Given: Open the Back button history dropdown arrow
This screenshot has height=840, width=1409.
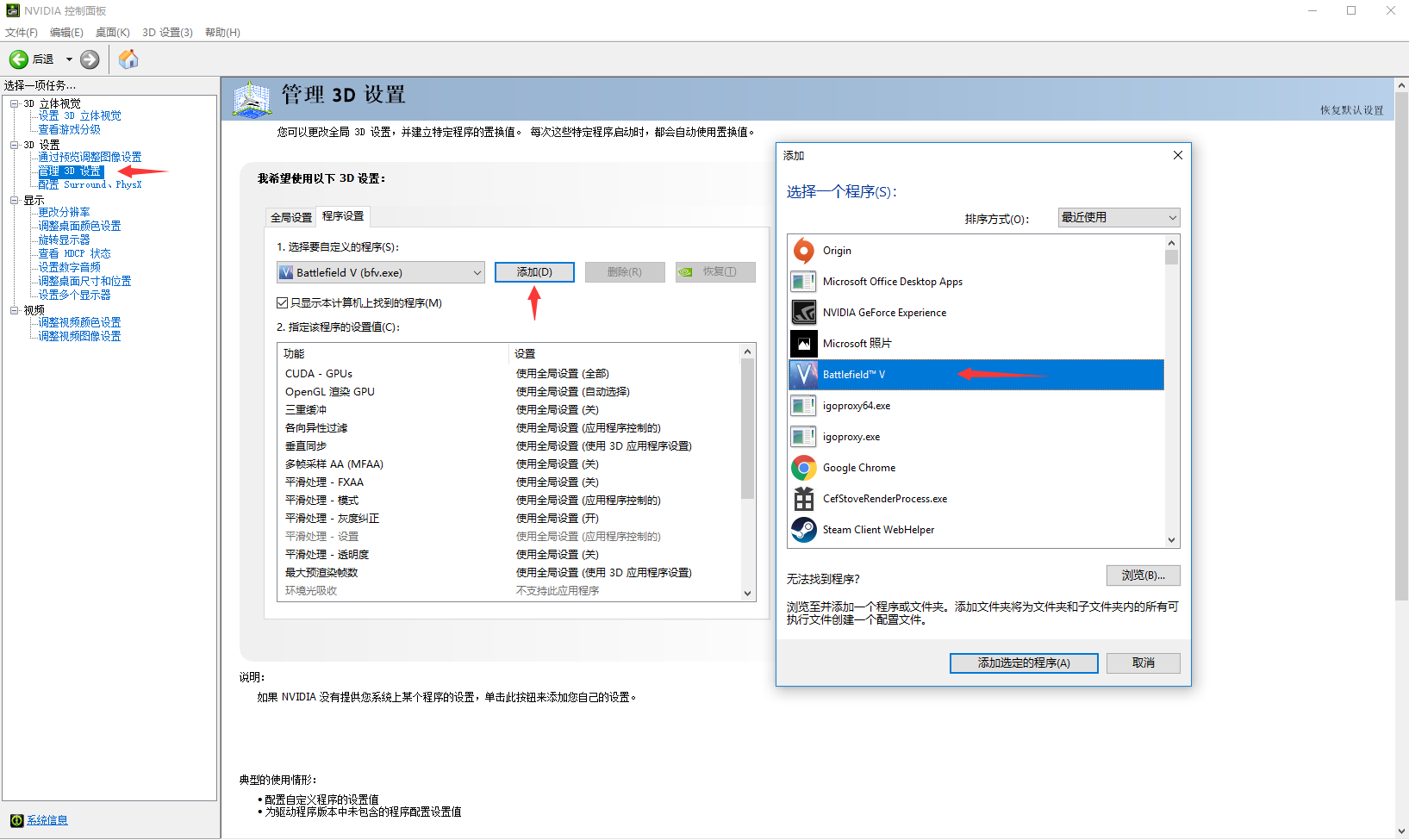Looking at the screenshot, I should (x=70, y=59).
